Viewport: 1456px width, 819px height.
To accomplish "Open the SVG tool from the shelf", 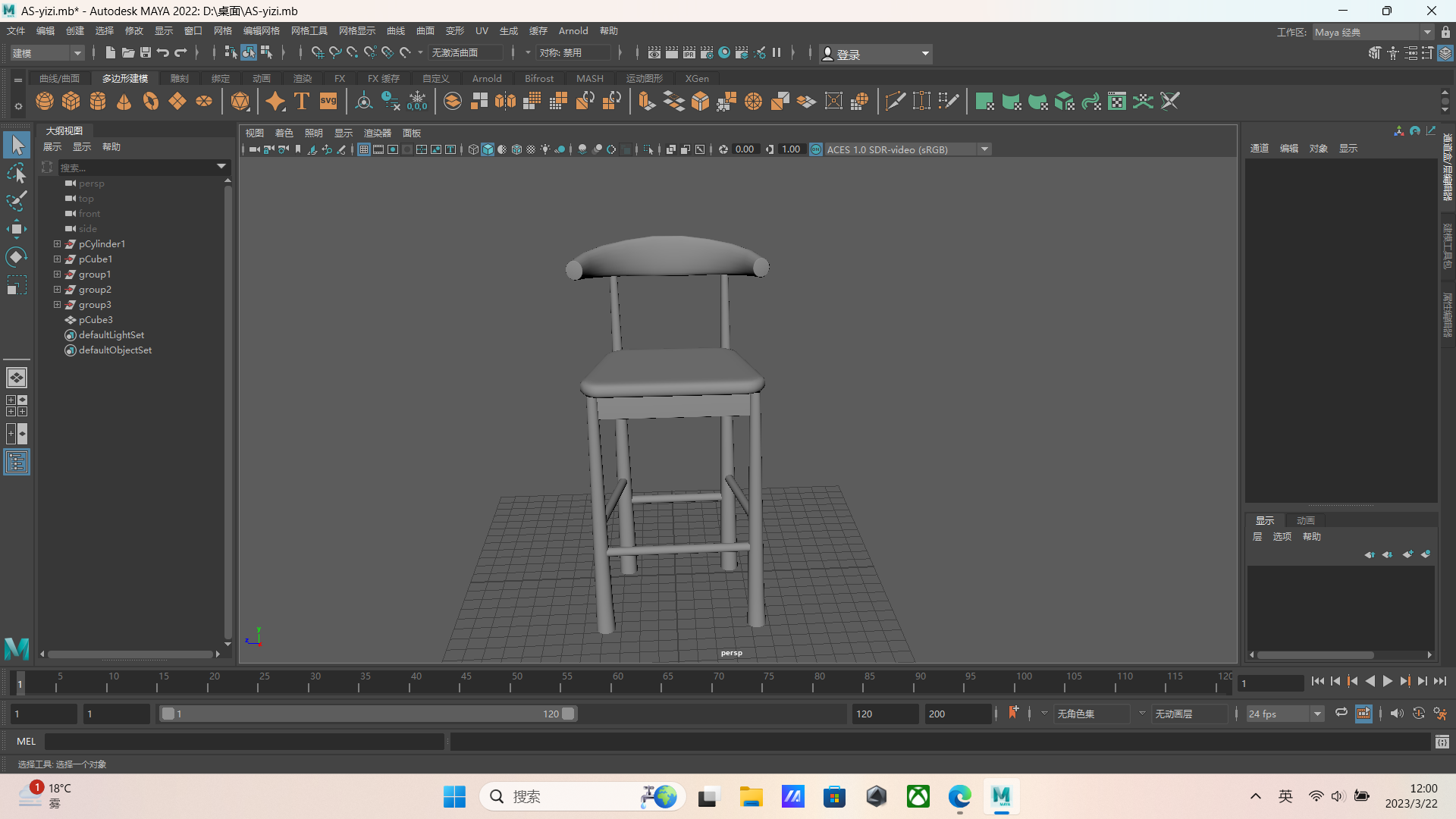I will [328, 101].
